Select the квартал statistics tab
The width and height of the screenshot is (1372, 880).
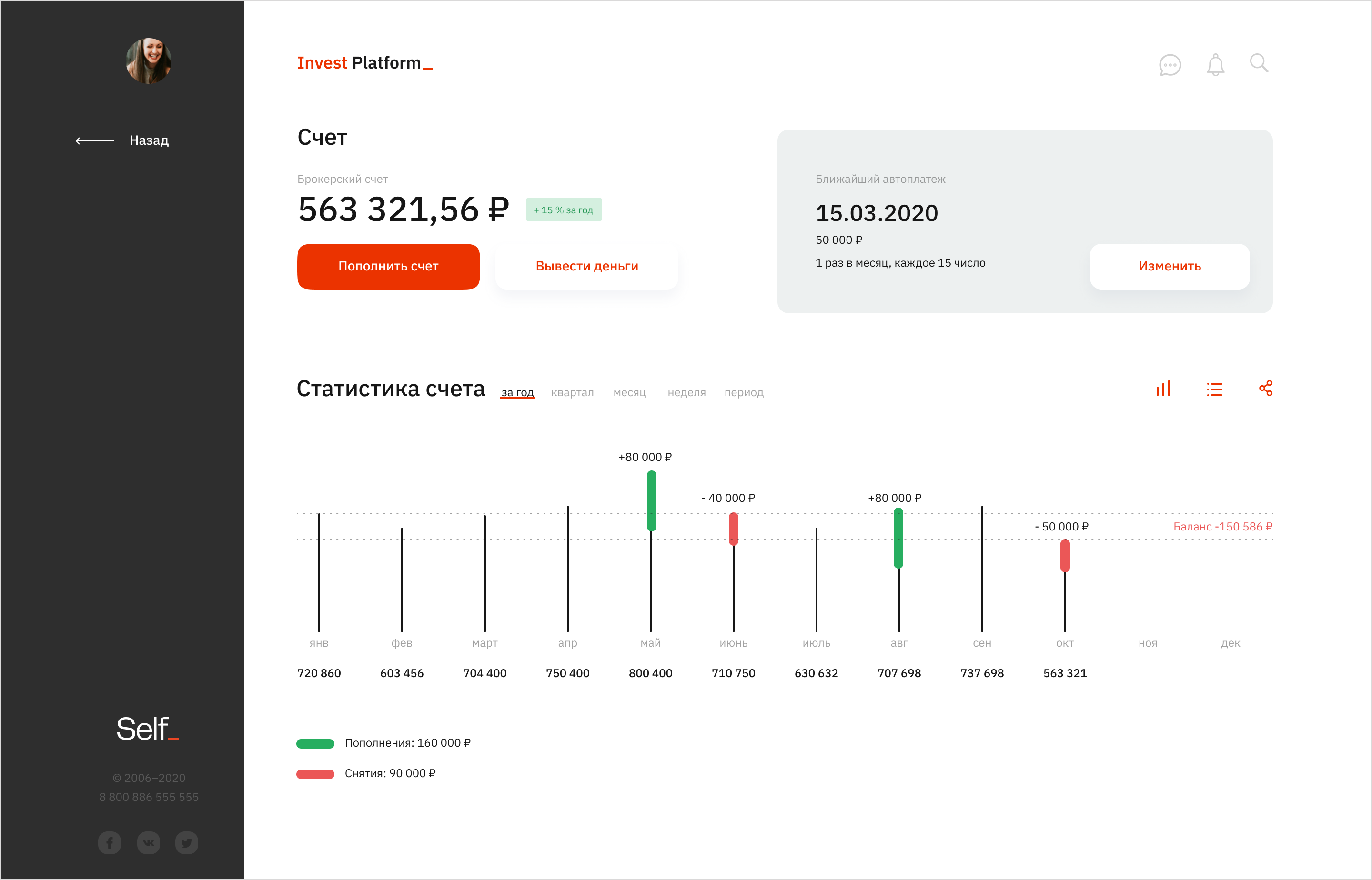click(x=572, y=392)
